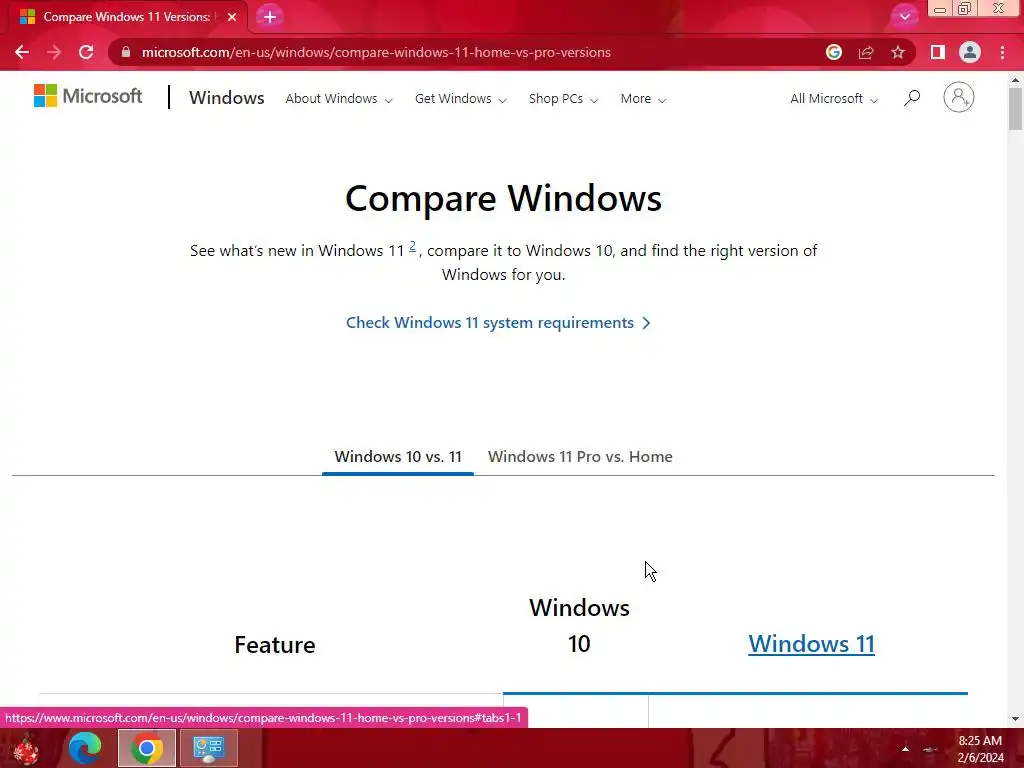The image size is (1024, 768).
Task: Open Check Windows 11 system requirements link
Action: click(x=498, y=323)
